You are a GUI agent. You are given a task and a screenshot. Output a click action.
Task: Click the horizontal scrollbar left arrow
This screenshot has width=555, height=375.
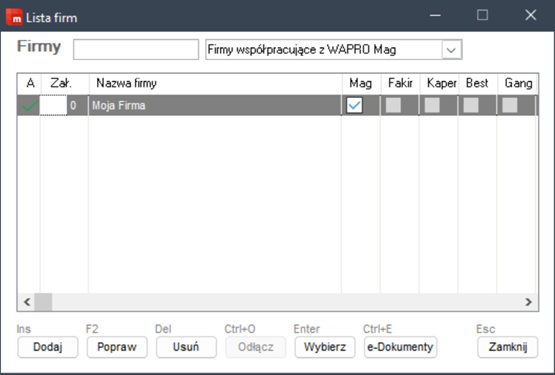click(x=27, y=302)
